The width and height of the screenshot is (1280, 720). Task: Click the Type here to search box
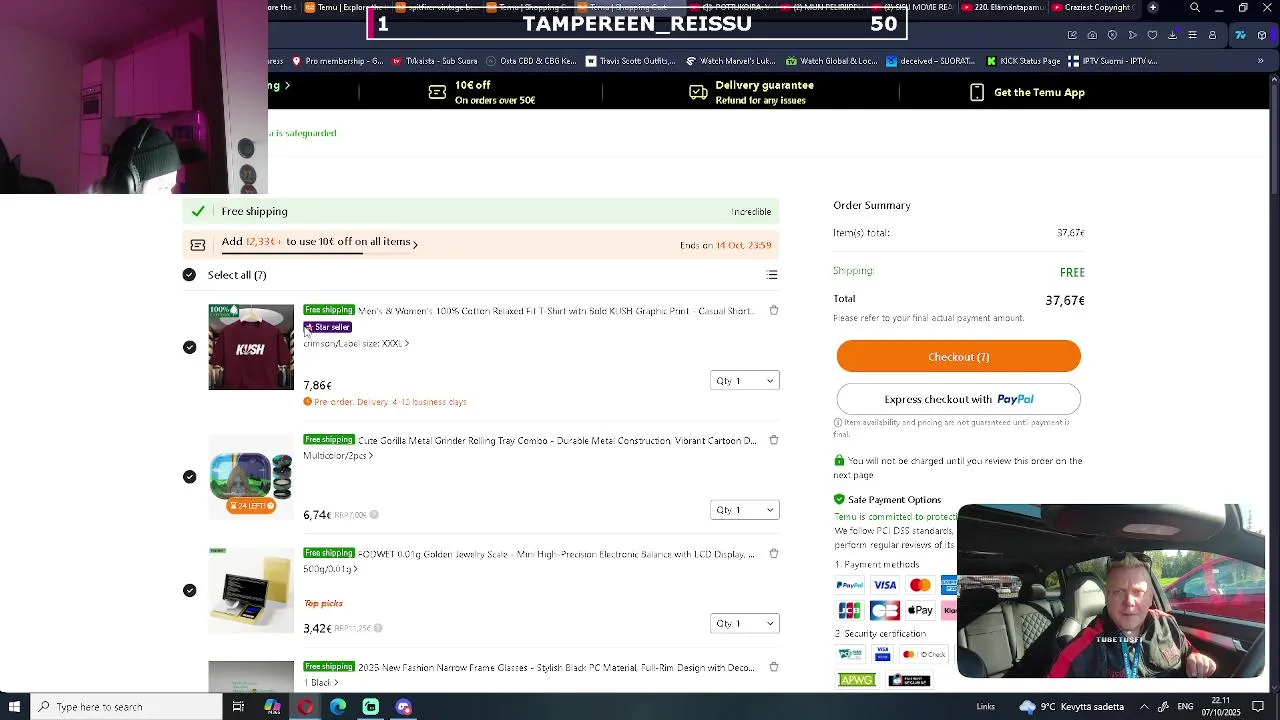pyautogui.click(x=127, y=707)
